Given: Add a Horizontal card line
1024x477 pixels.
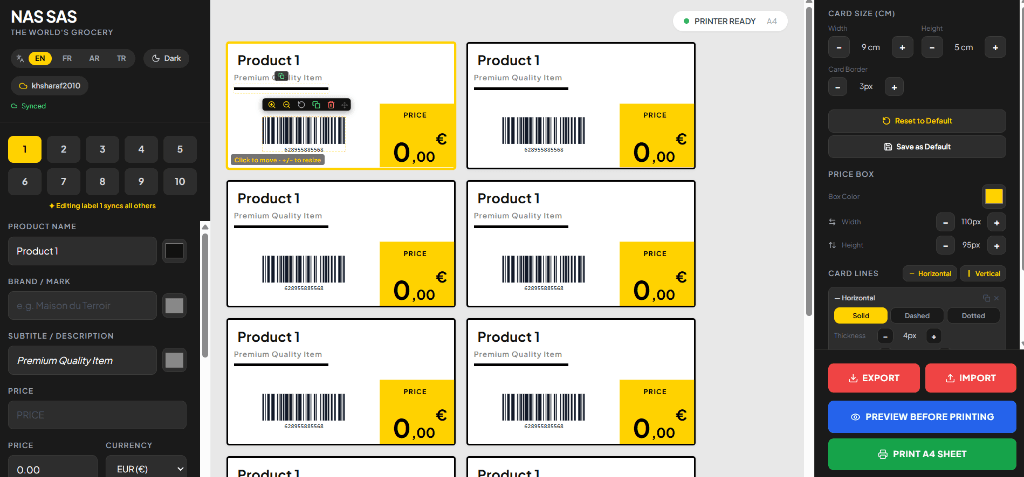Looking at the screenshot, I should 931,273.
